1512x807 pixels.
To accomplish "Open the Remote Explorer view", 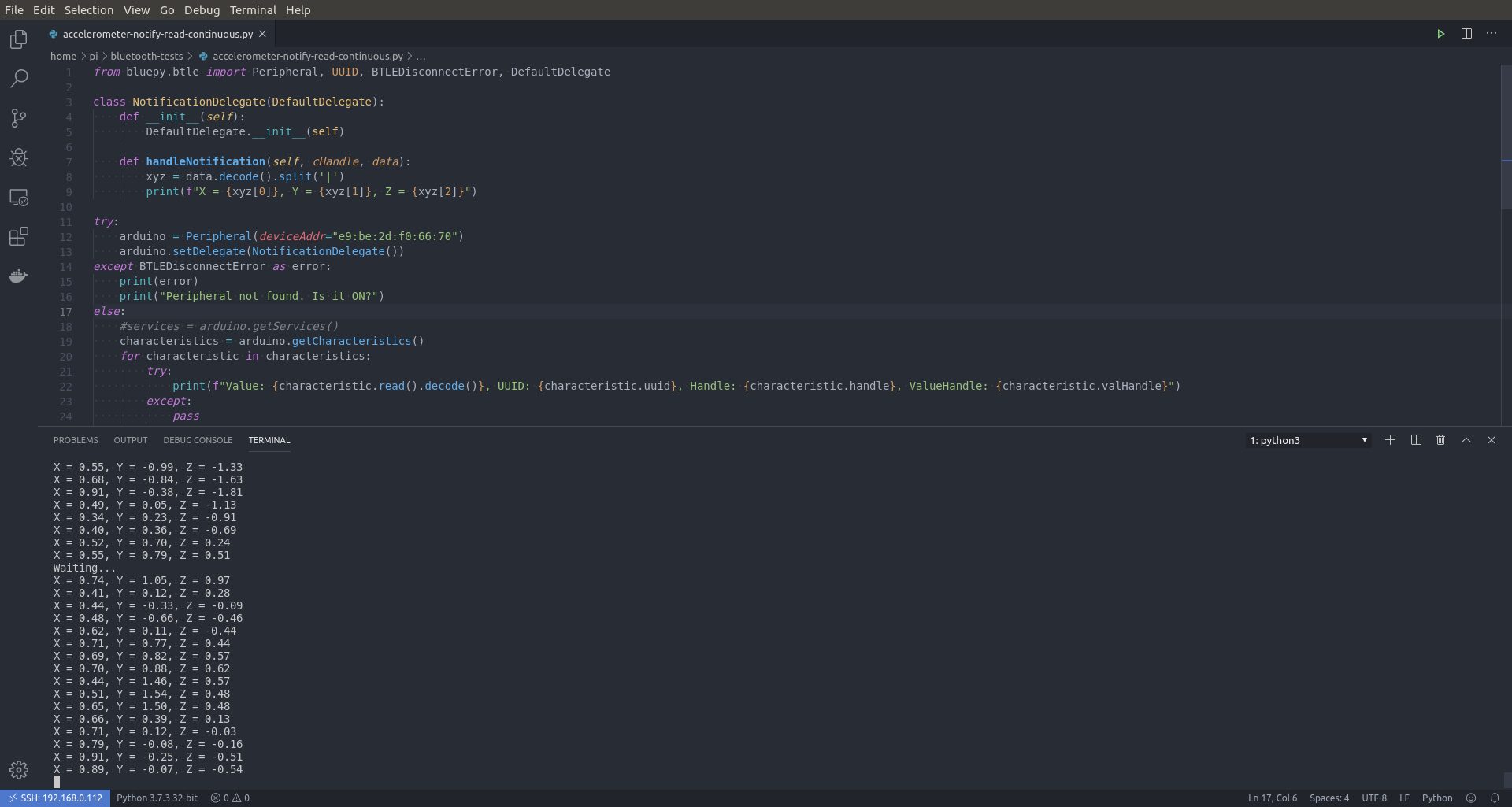I will click(19, 197).
